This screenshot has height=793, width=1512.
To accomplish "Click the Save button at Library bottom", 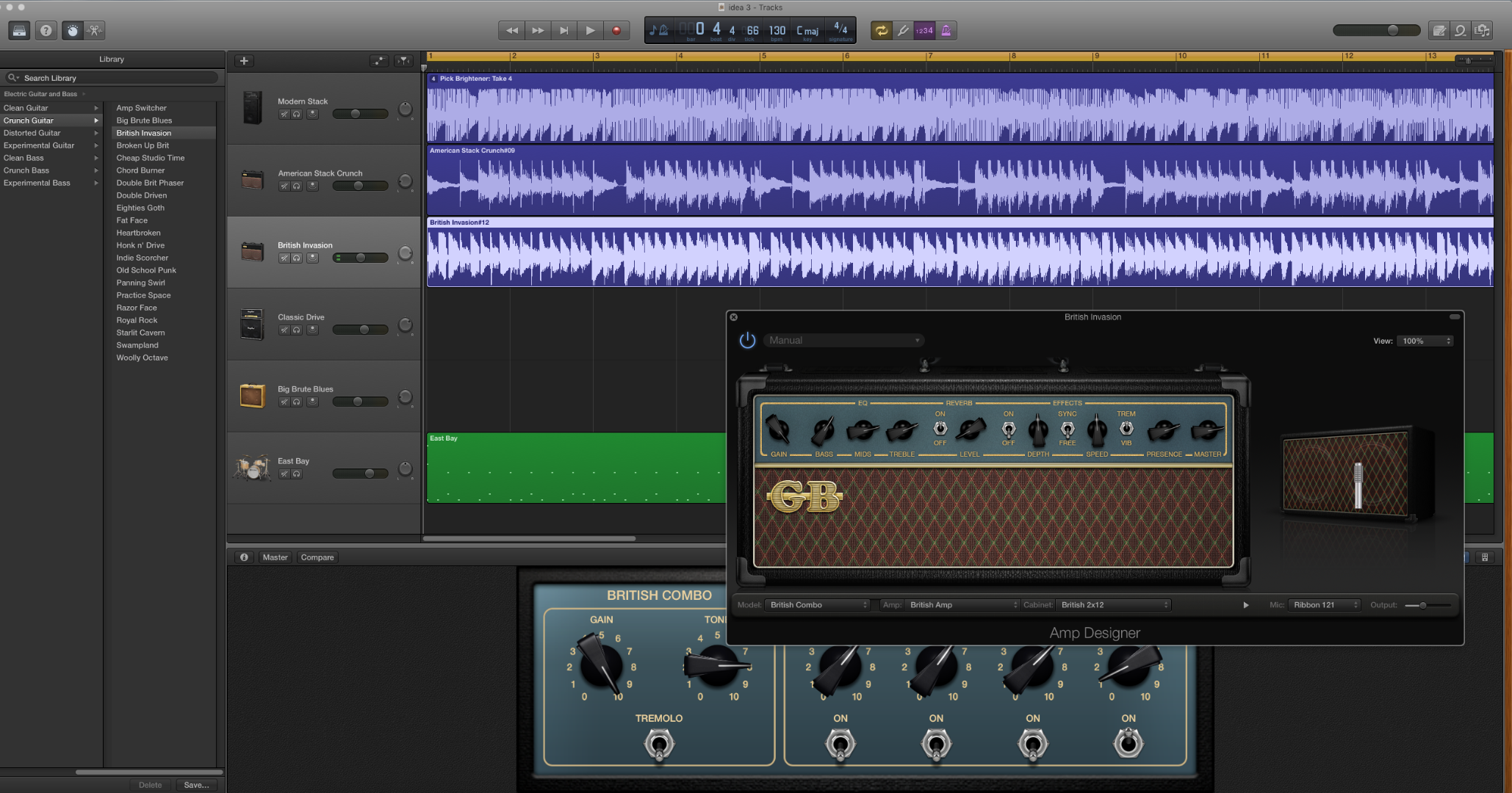I will [x=196, y=785].
